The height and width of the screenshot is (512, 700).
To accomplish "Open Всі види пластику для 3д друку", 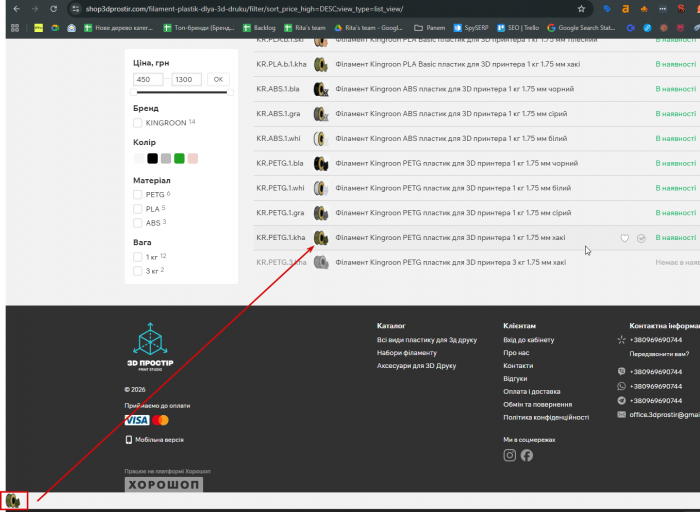I will (427, 340).
